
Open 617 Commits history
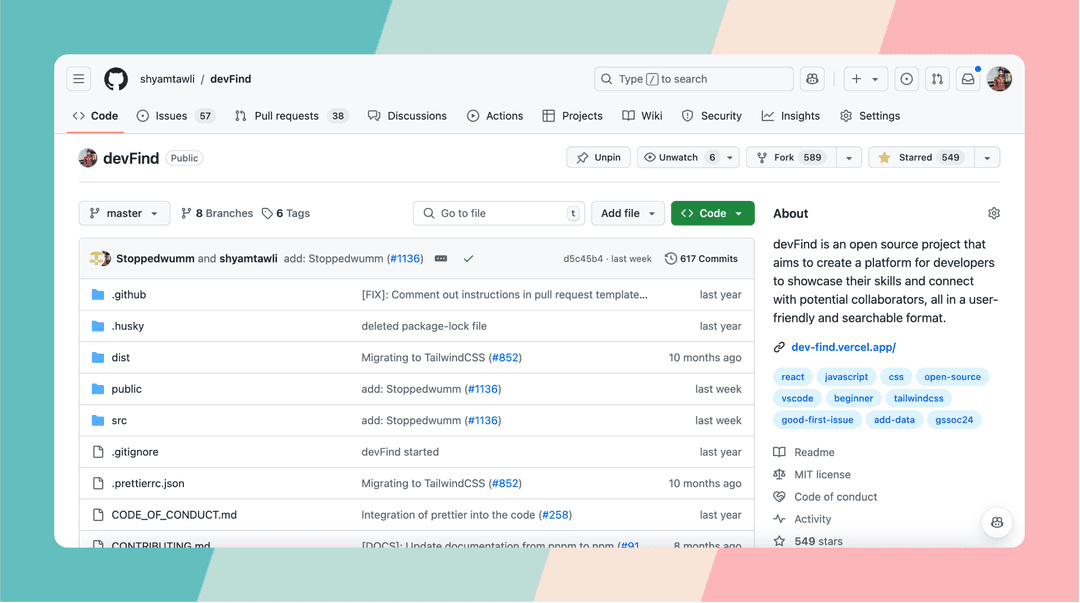pyautogui.click(x=701, y=259)
